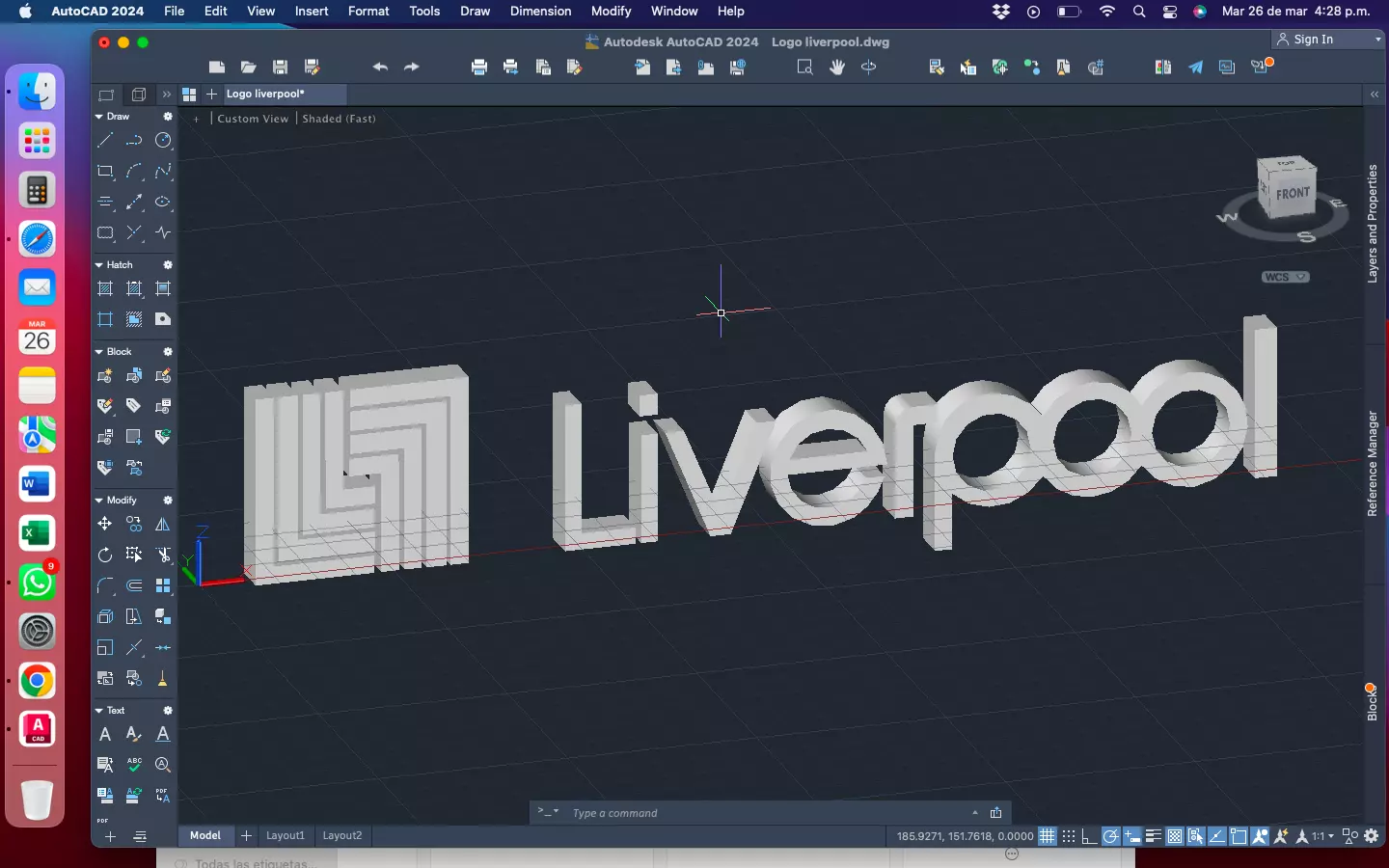Select the Fillet tool
The width and height of the screenshot is (1389, 868).
(x=105, y=585)
